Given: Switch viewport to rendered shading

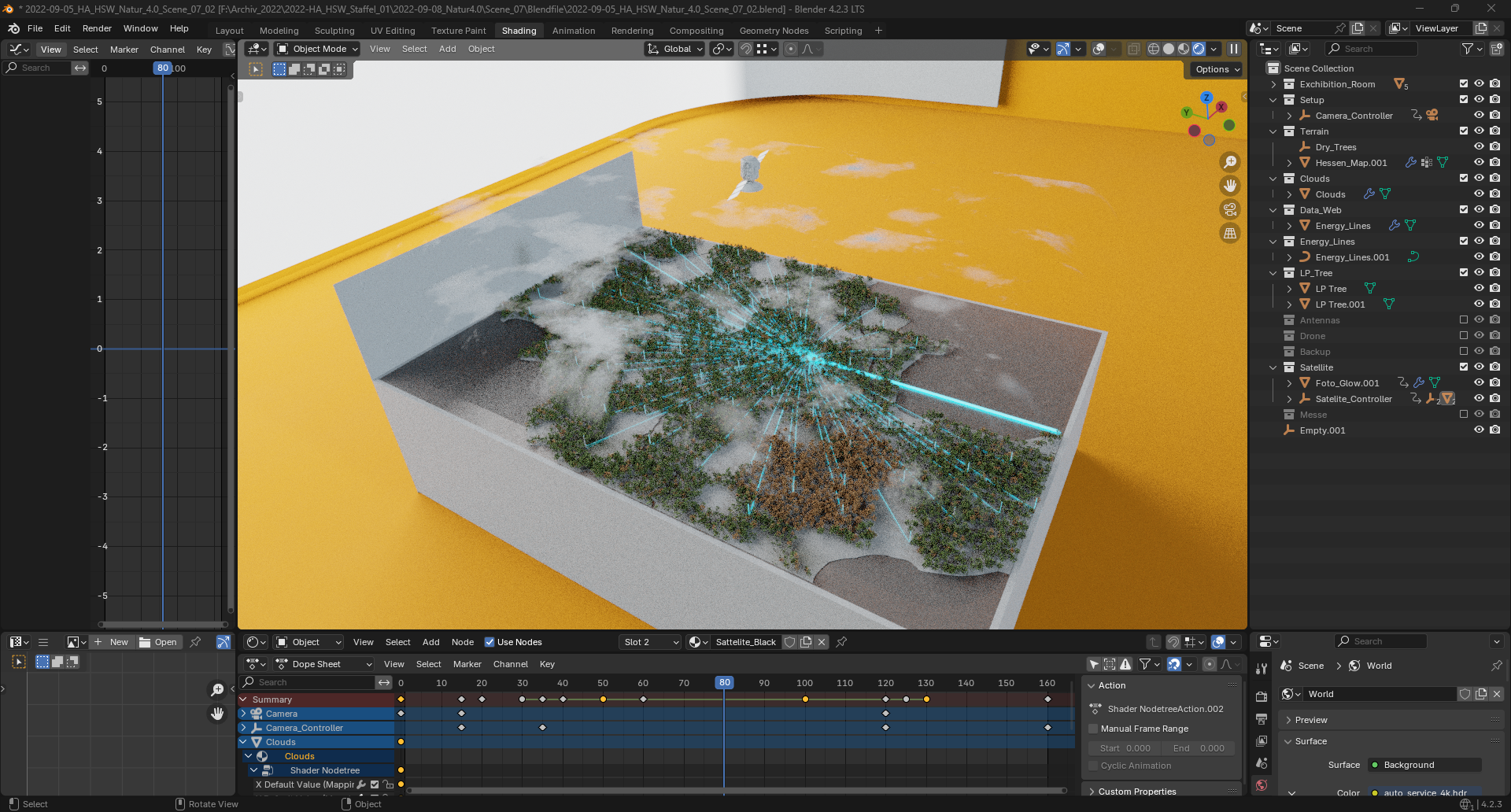Looking at the screenshot, I should click(1199, 49).
